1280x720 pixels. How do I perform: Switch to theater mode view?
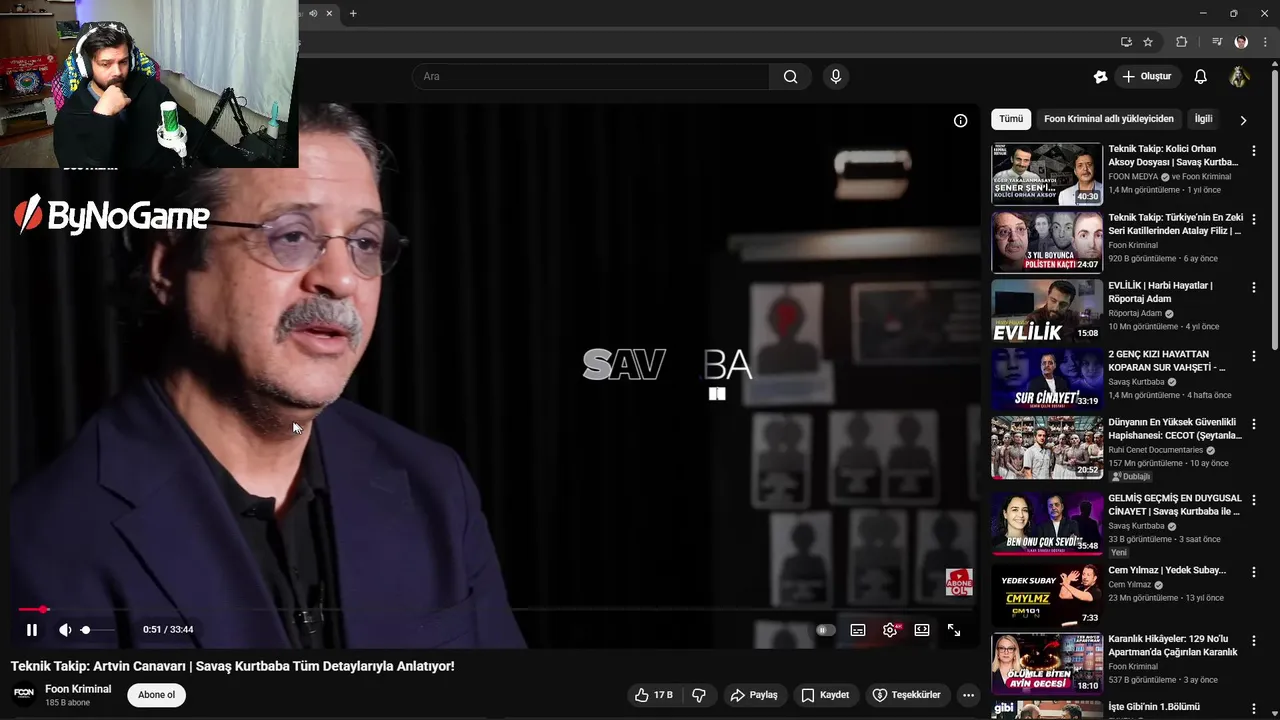[x=922, y=630]
